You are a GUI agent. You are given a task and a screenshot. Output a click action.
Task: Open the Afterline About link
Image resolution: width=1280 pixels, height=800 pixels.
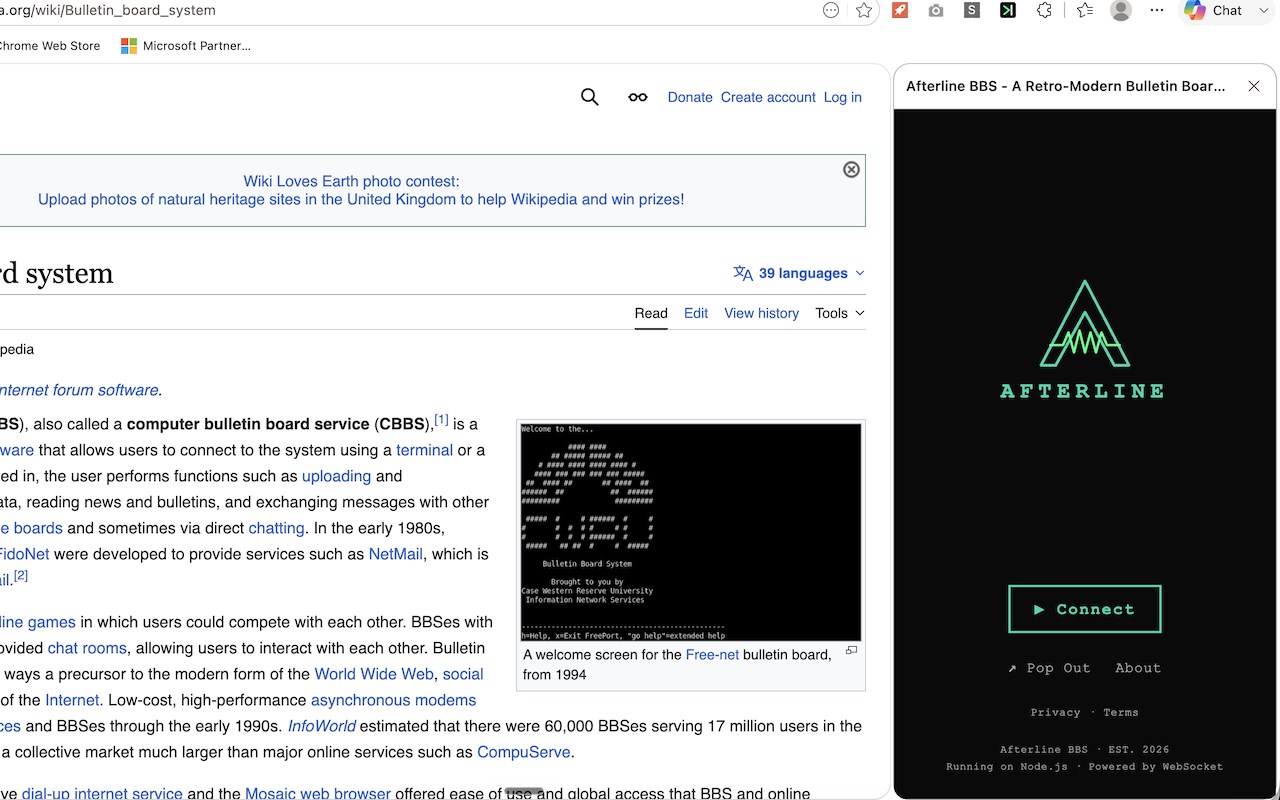point(1138,668)
